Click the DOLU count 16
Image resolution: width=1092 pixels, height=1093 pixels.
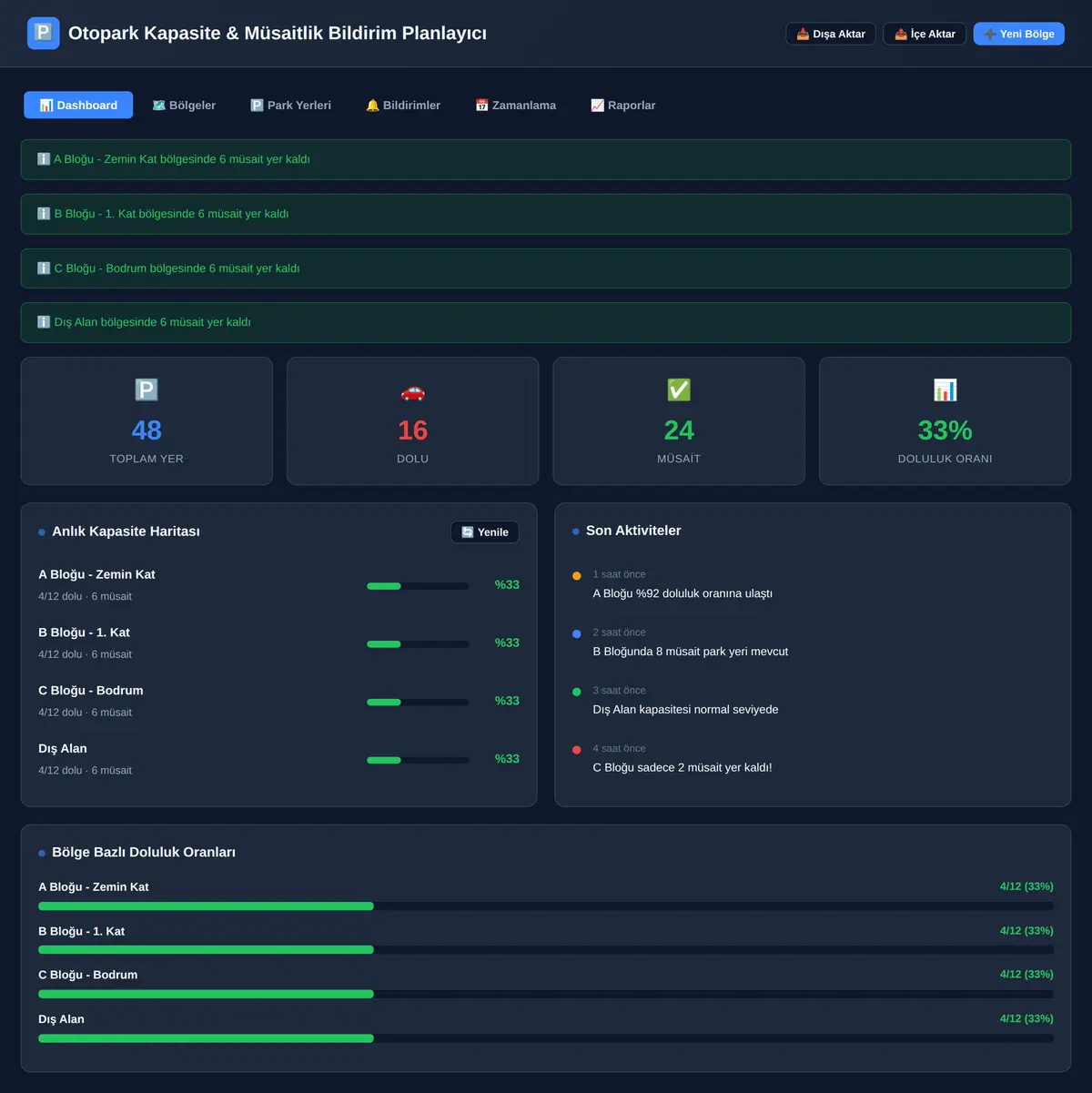click(413, 430)
